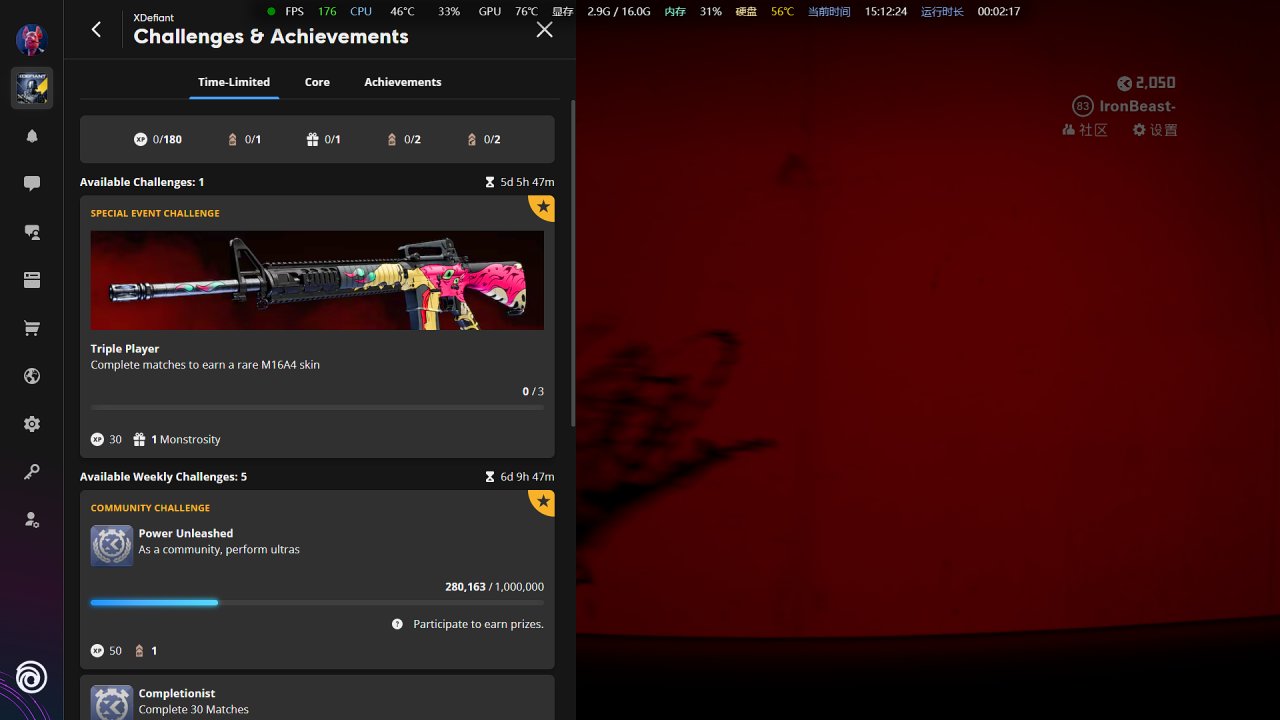The width and height of the screenshot is (1280, 720).
Task: Click the "Triple Player" challenge title
Action: (125, 349)
